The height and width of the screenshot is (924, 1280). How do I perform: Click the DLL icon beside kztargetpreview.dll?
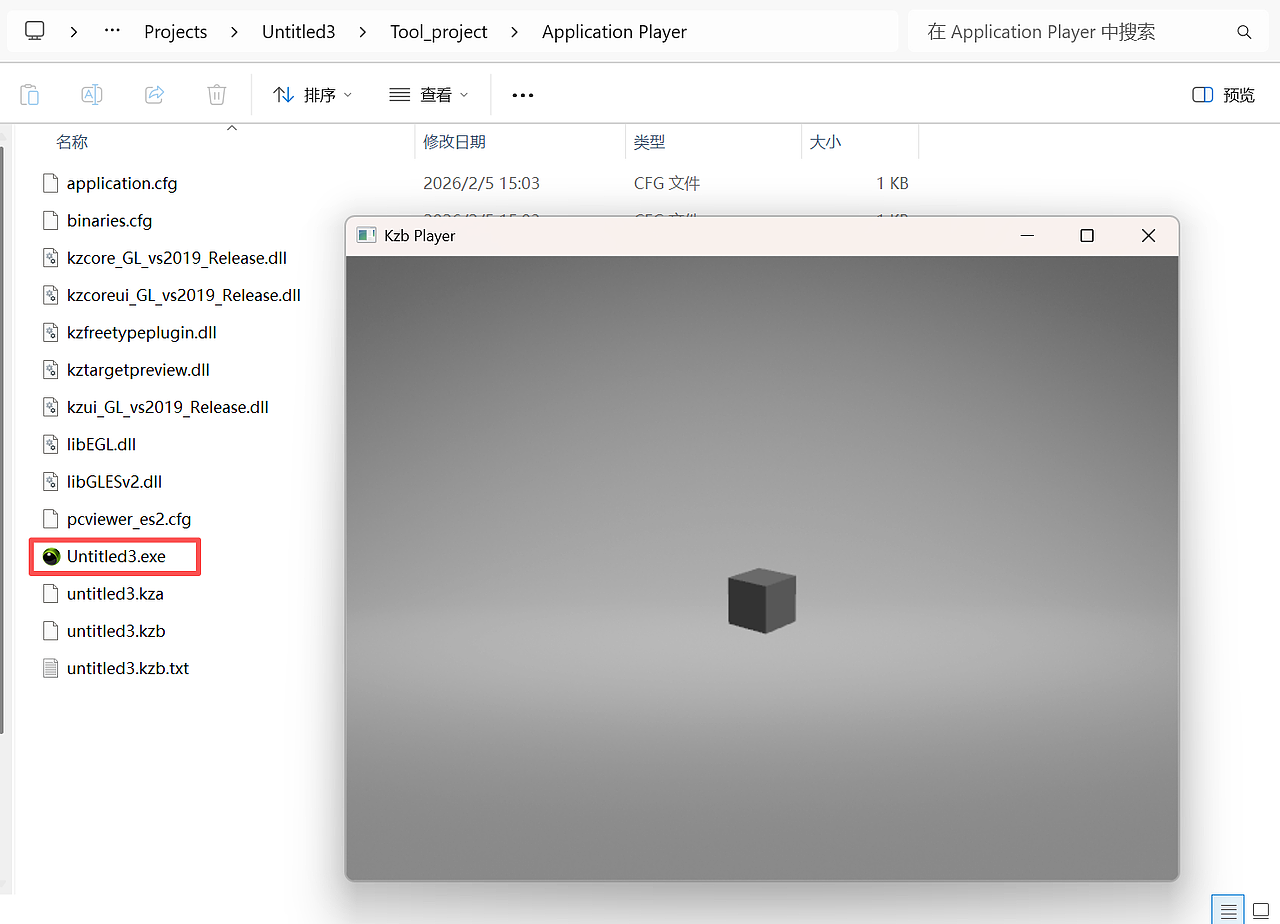[x=51, y=370]
